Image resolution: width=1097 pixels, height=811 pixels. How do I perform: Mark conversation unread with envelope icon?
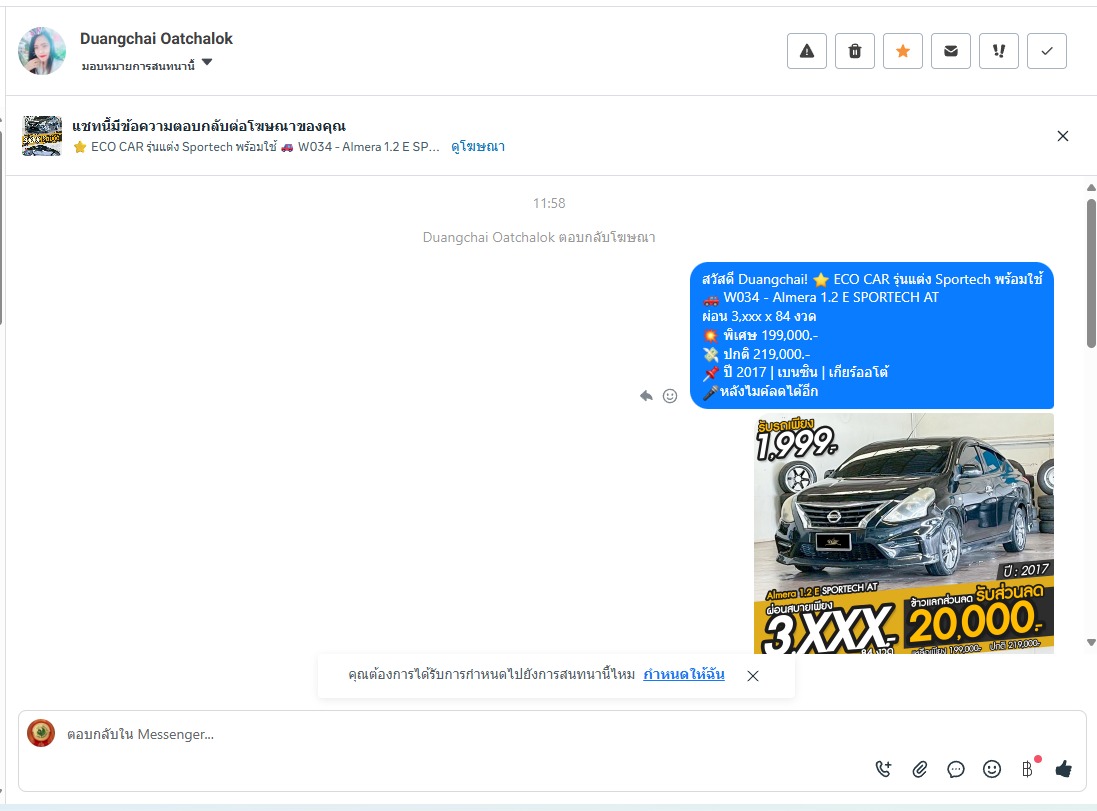[x=951, y=51]
